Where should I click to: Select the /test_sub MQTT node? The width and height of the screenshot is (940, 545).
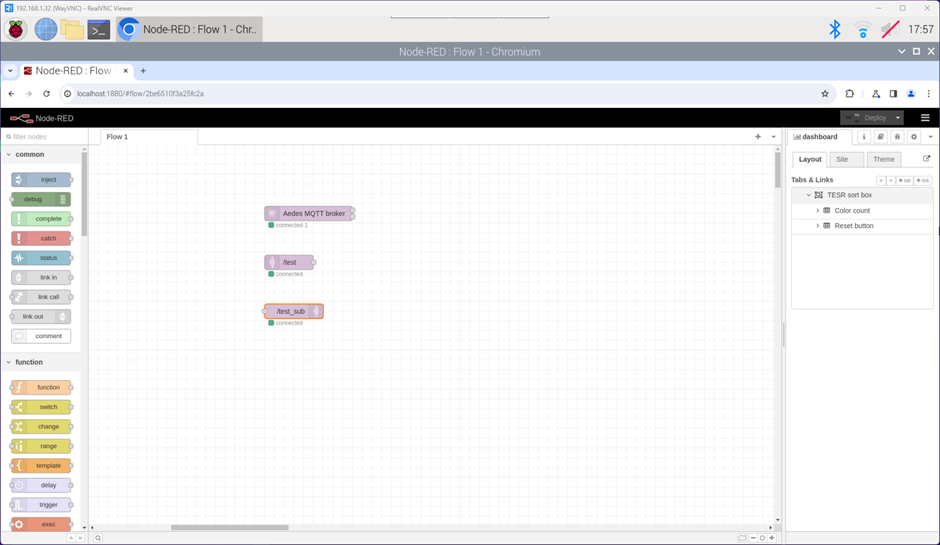[292, 311]
